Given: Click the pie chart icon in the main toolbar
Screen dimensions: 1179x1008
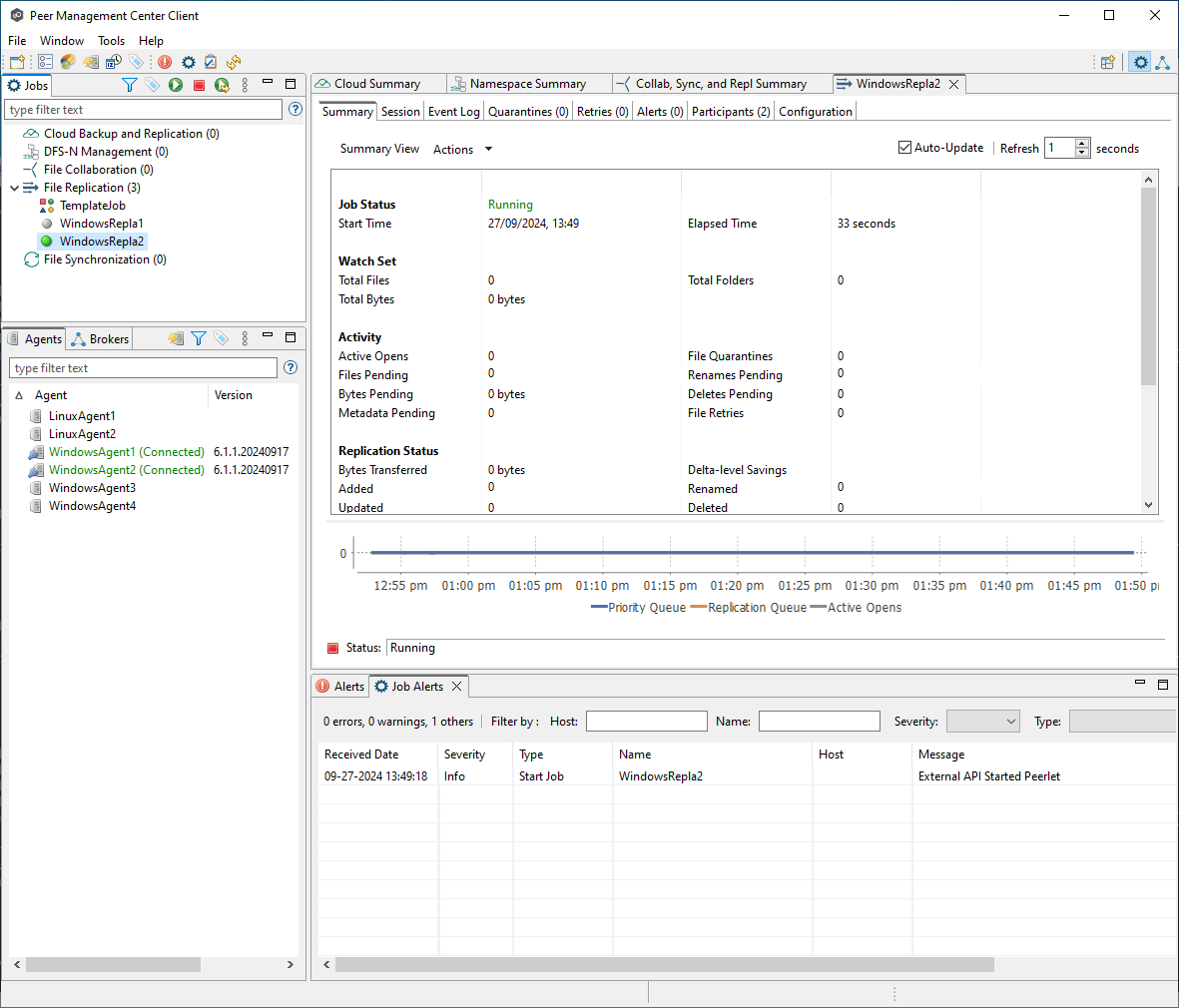Looking at the screenshot, I should (68, 62).
